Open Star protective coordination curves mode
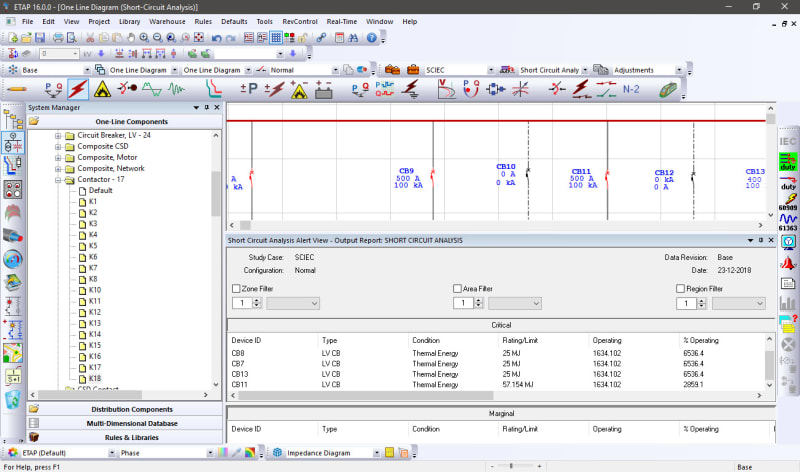This screenshot has height=472, width=800. [x=213, y=89]
